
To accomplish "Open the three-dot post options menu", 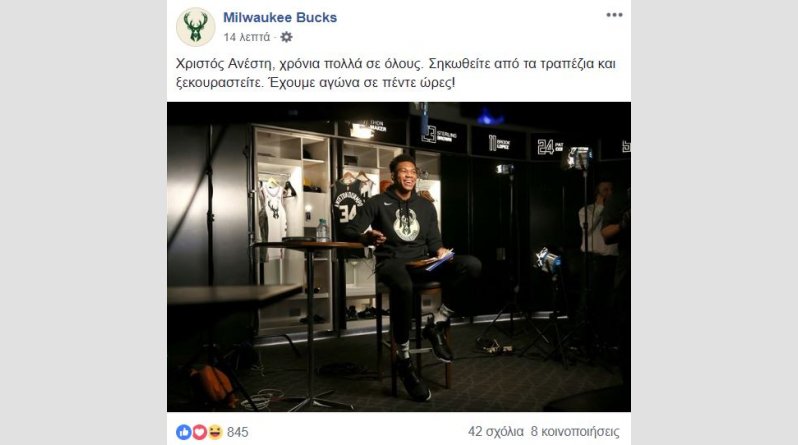I will [614, 15].
